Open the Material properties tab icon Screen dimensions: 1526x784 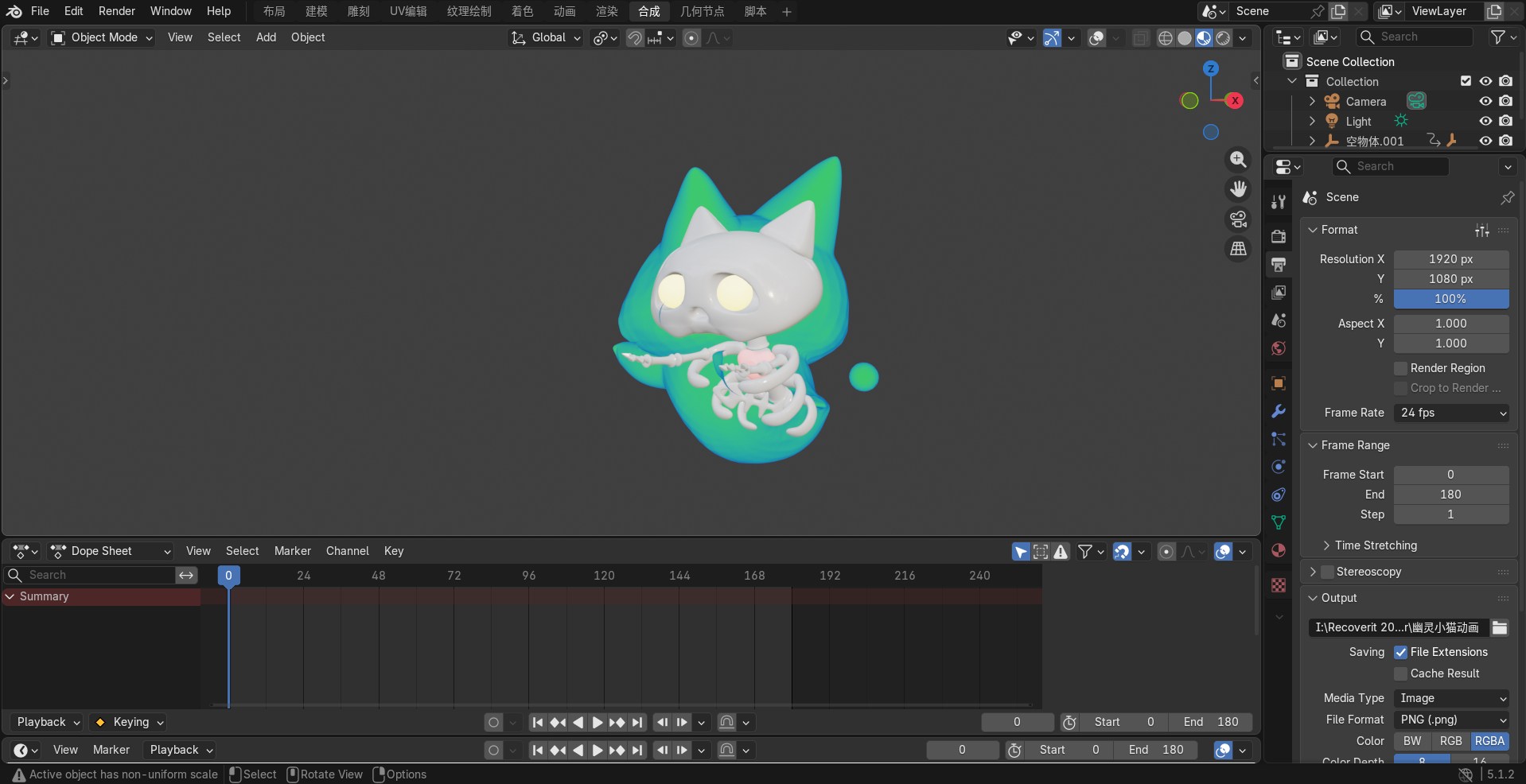1279,550
